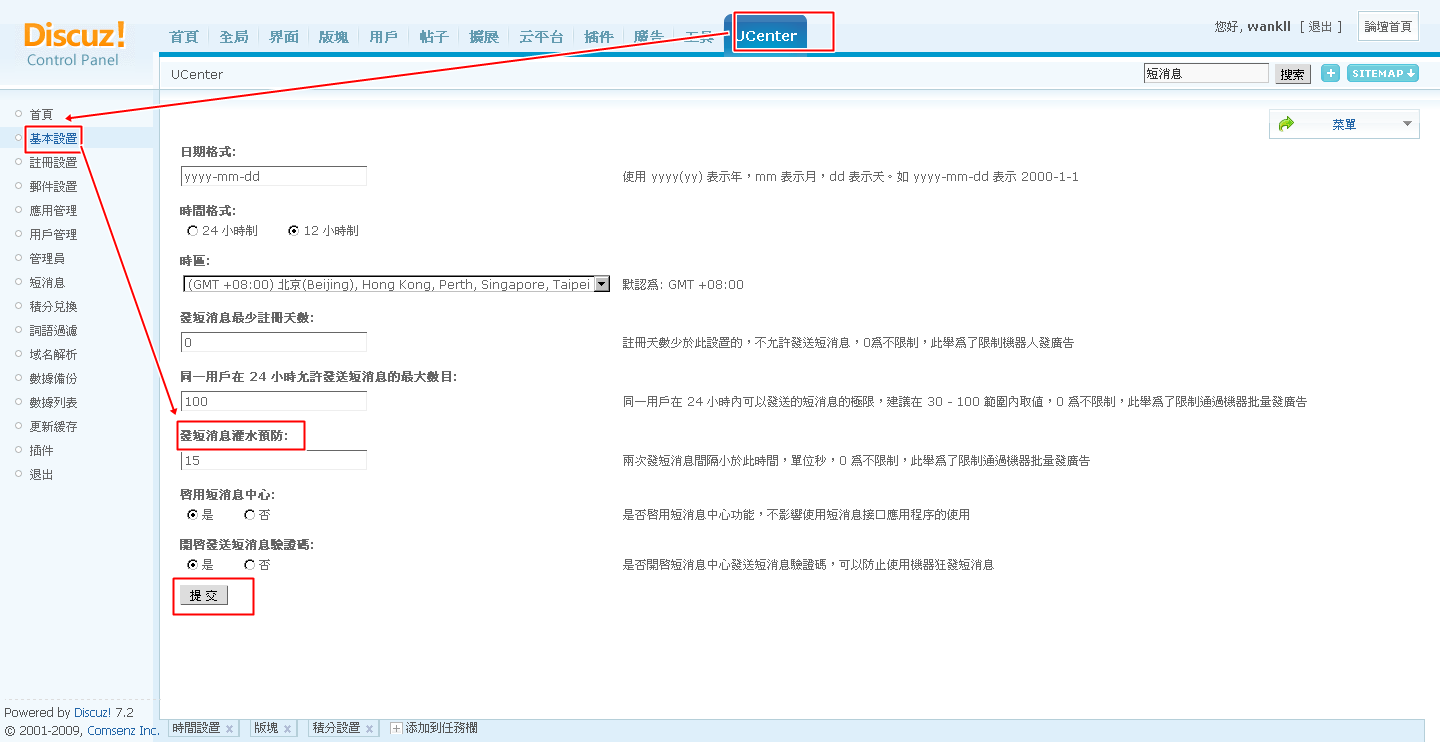Open 首頁 in the left sidebar

point(41,115)
